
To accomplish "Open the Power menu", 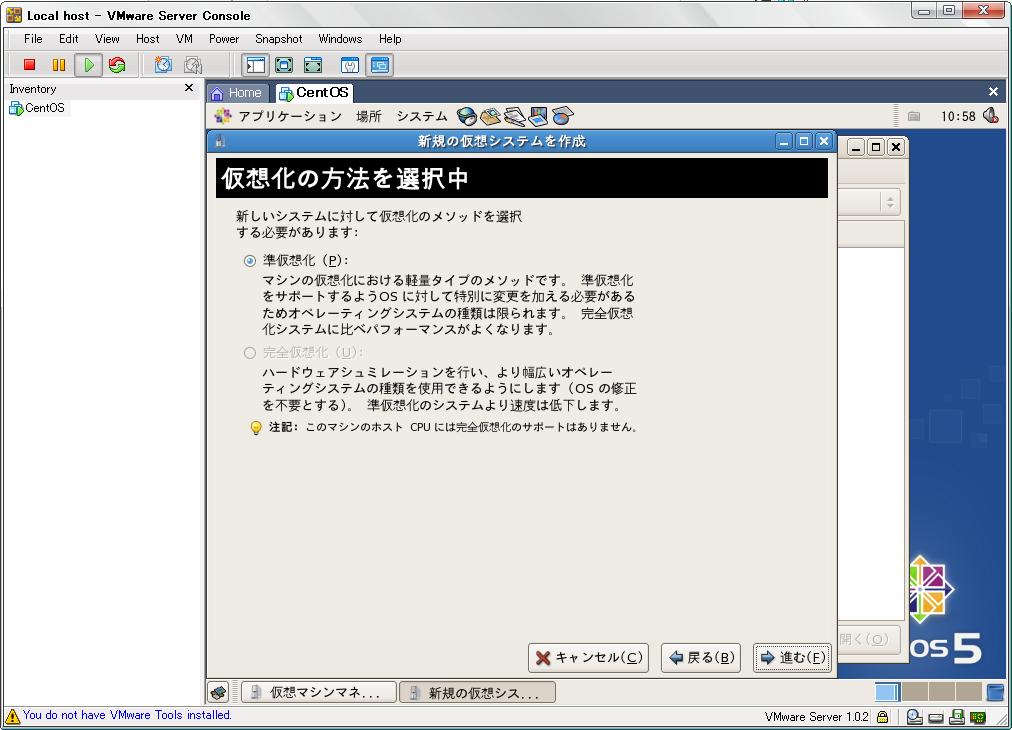I will coord(224,39).
